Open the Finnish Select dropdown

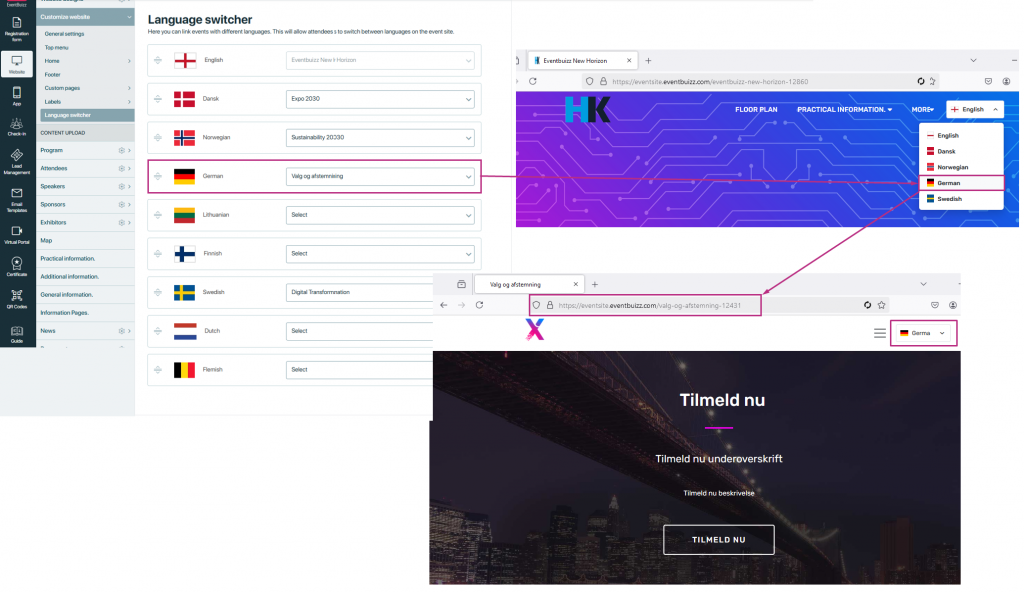pyautogui.click(x=380, y=254)
